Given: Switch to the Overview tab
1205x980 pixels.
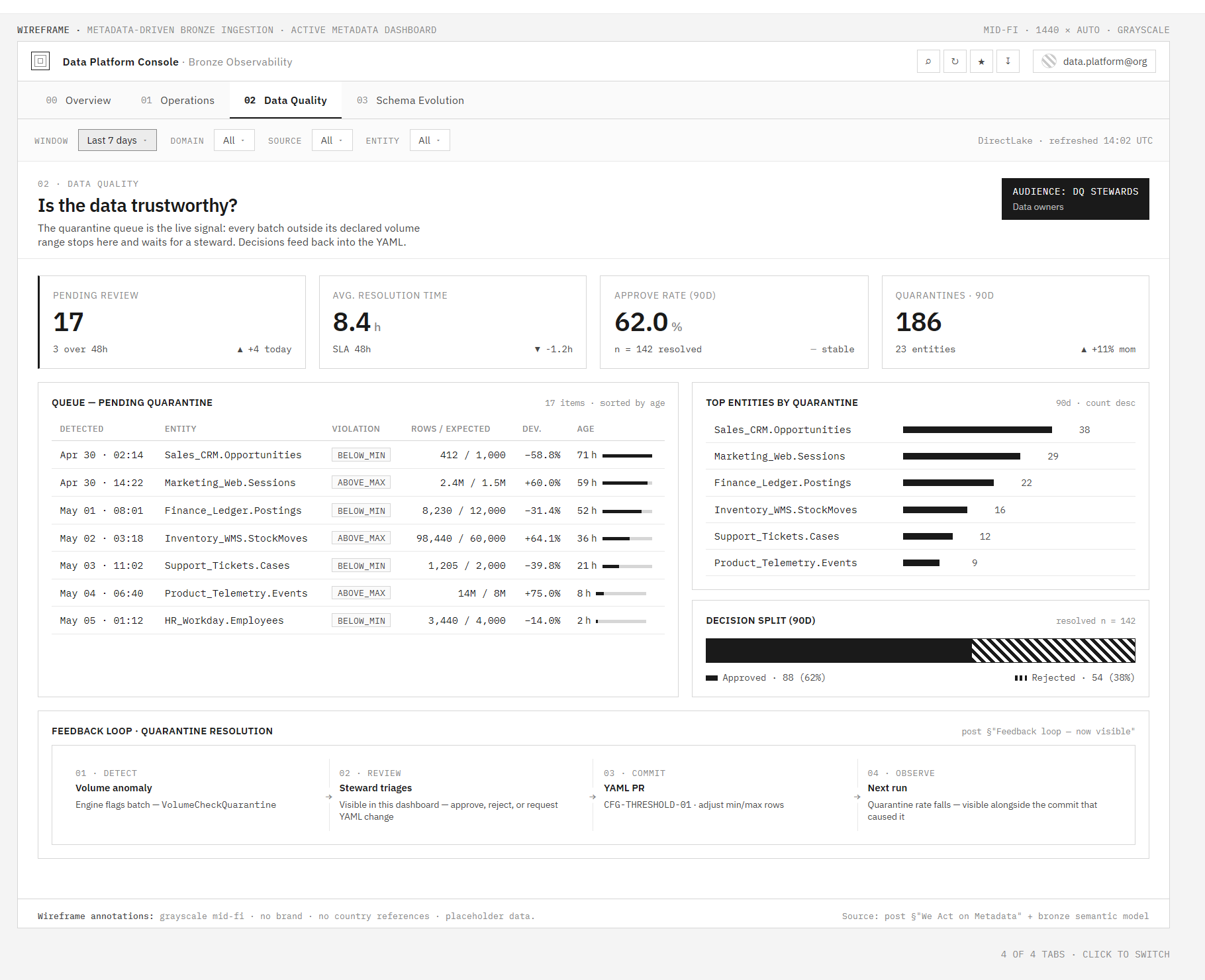Looking at the screenshot, I should tap(78, 101).
